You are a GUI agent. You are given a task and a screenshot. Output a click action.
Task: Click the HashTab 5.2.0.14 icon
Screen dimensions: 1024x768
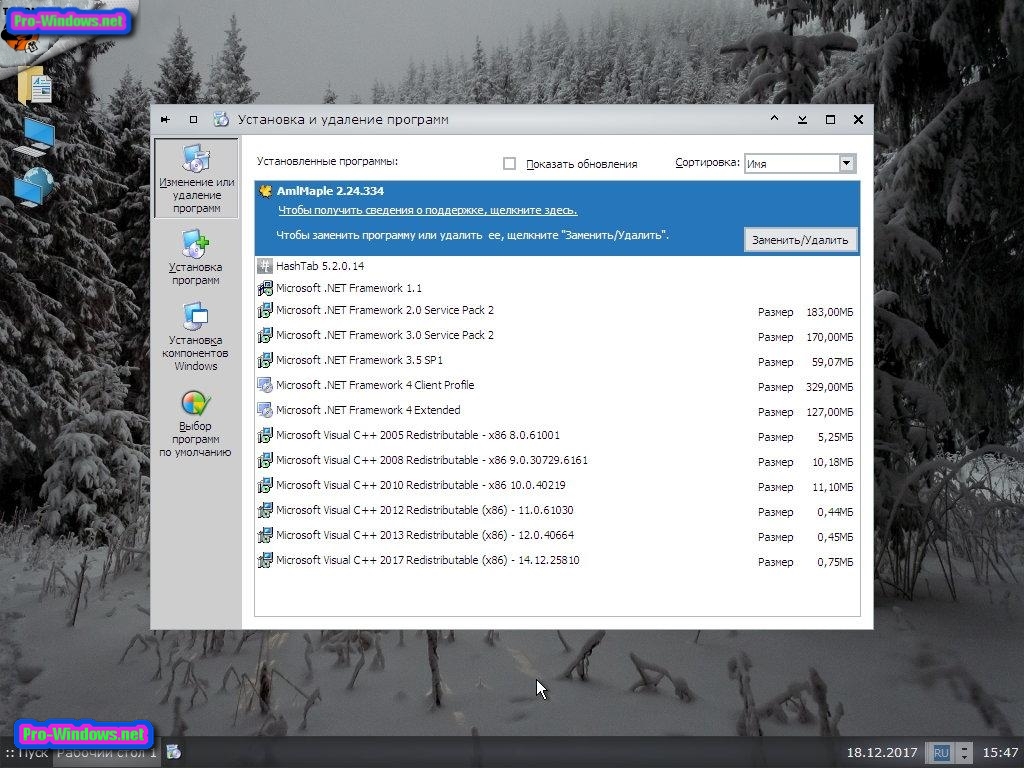coord(264,266)
